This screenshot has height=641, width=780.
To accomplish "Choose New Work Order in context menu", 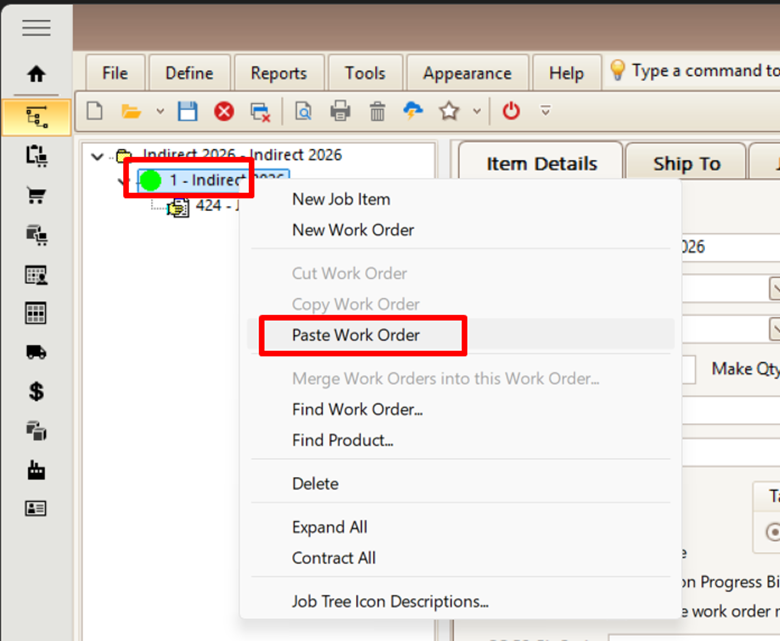I will pyautogui.click(x=353, y=230).
